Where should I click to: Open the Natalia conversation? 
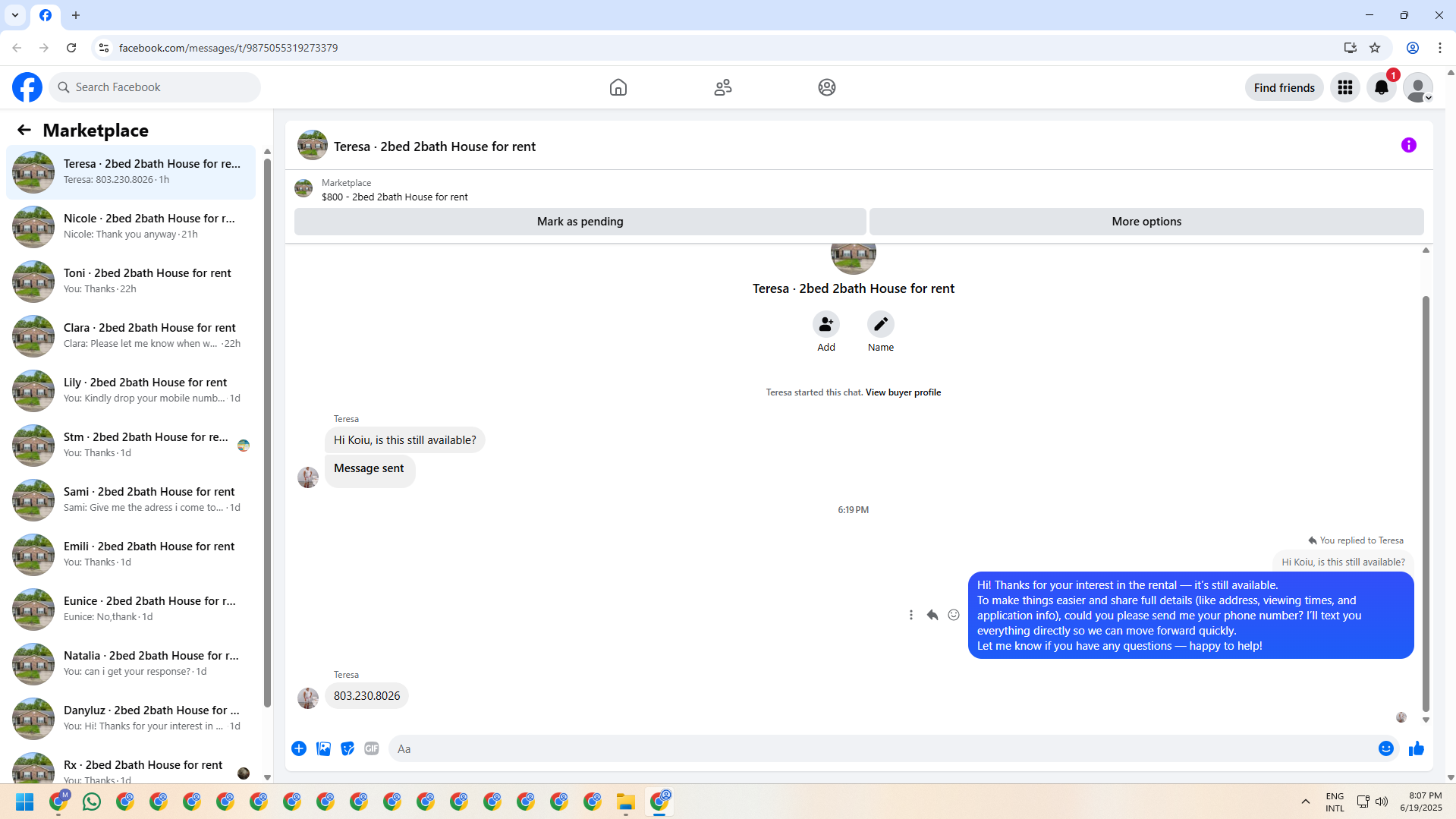click(x=131, y=663)
